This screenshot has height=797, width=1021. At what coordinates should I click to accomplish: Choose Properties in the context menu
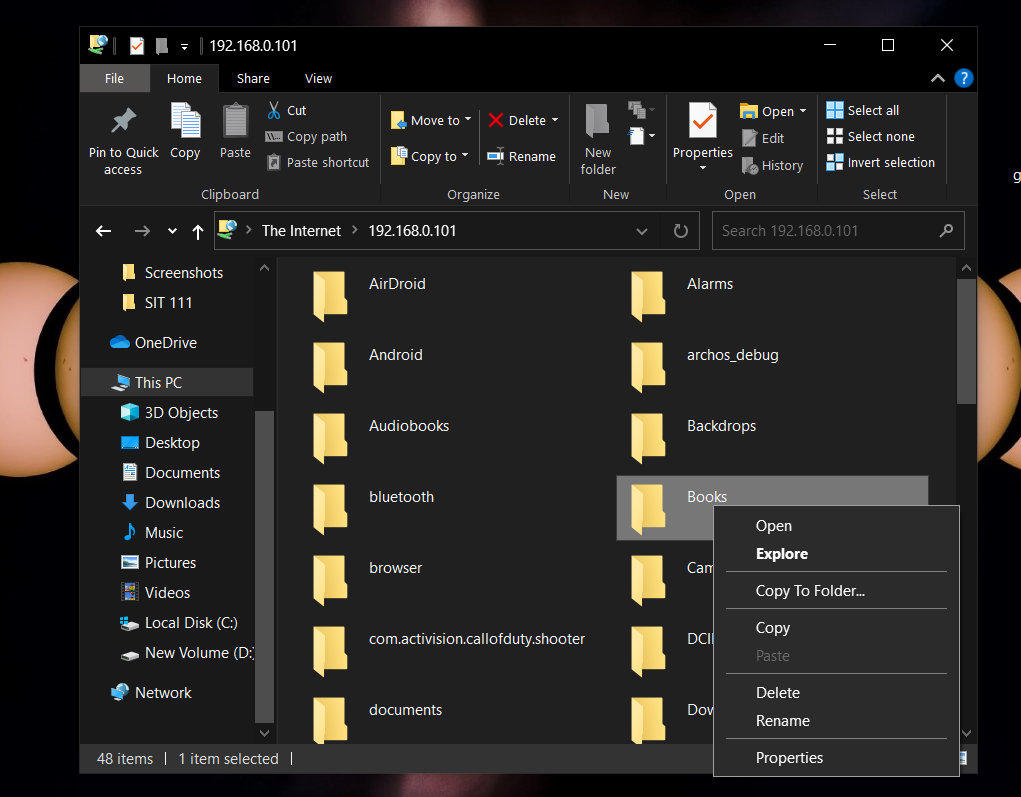836,758
